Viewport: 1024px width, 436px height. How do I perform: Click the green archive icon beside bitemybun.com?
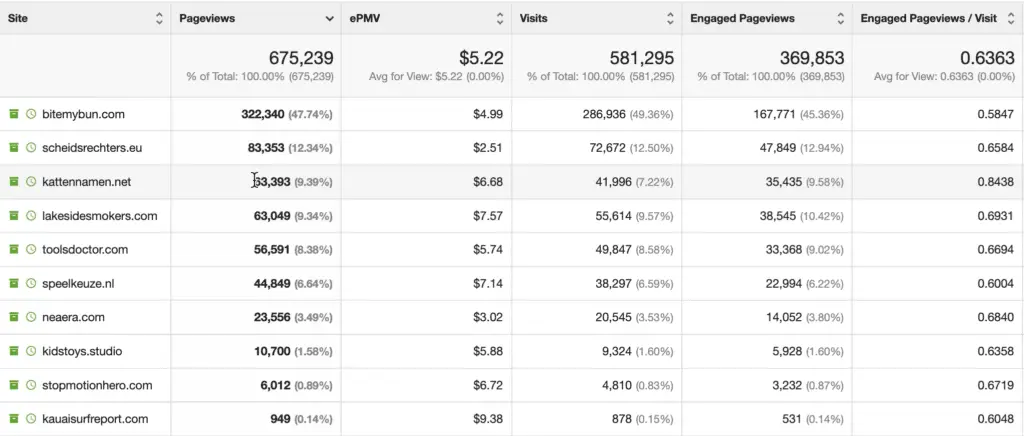(x=14, y=114)
